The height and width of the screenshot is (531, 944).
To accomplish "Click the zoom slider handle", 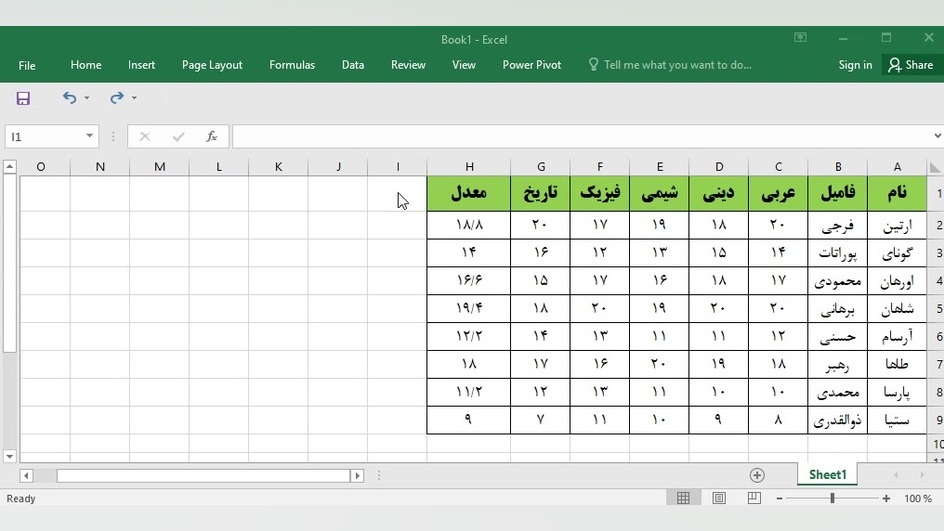I will [832, 498].
